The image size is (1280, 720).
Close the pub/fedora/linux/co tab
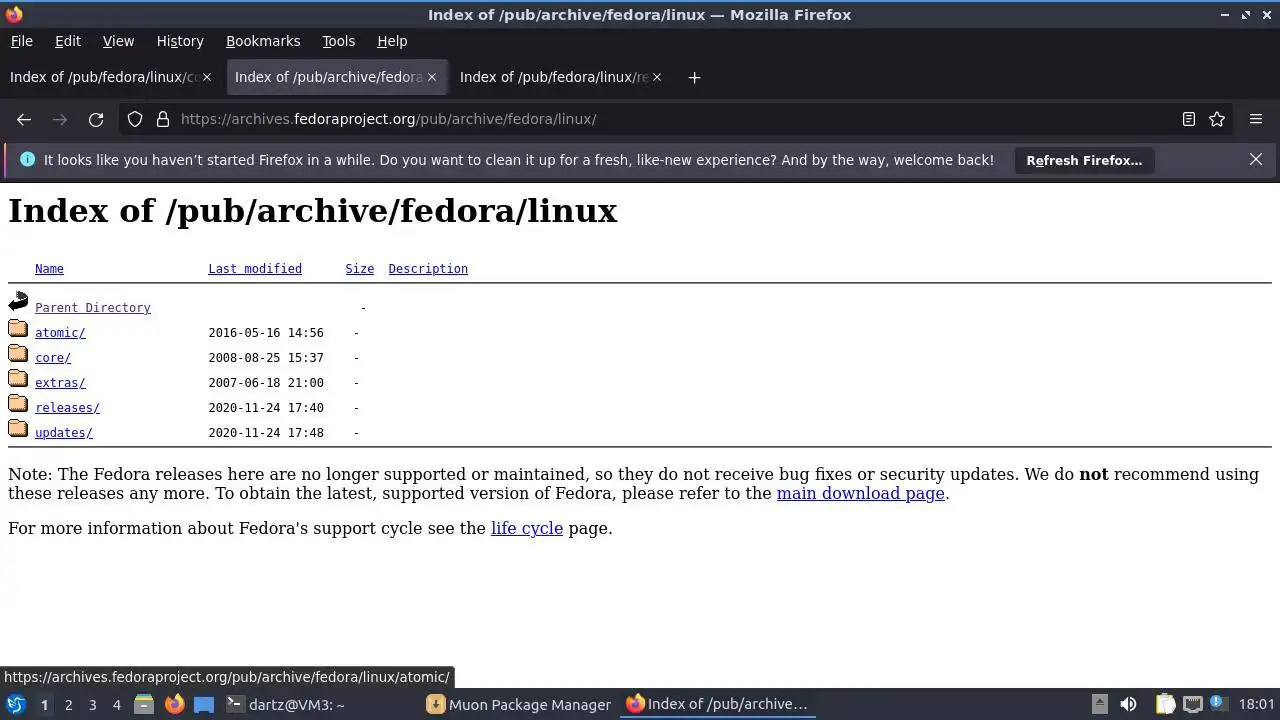(207, 77)
